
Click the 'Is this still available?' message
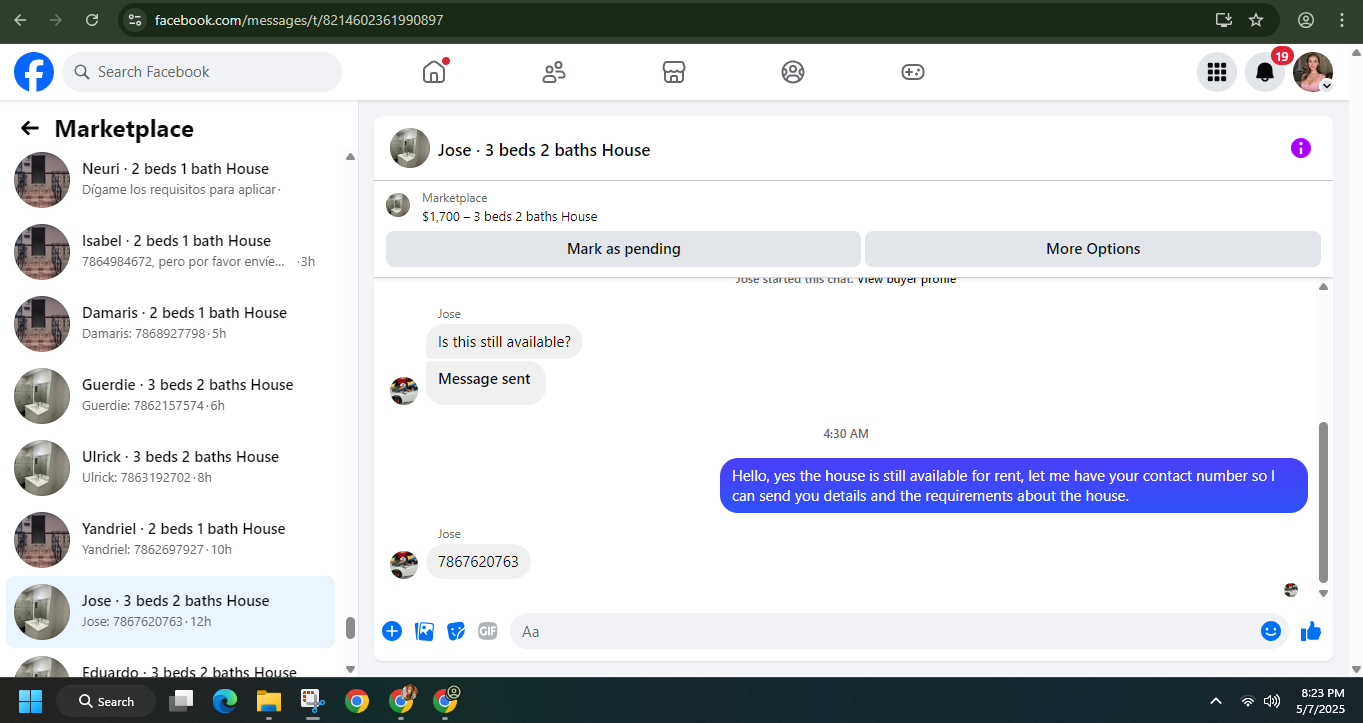point(504,342)
